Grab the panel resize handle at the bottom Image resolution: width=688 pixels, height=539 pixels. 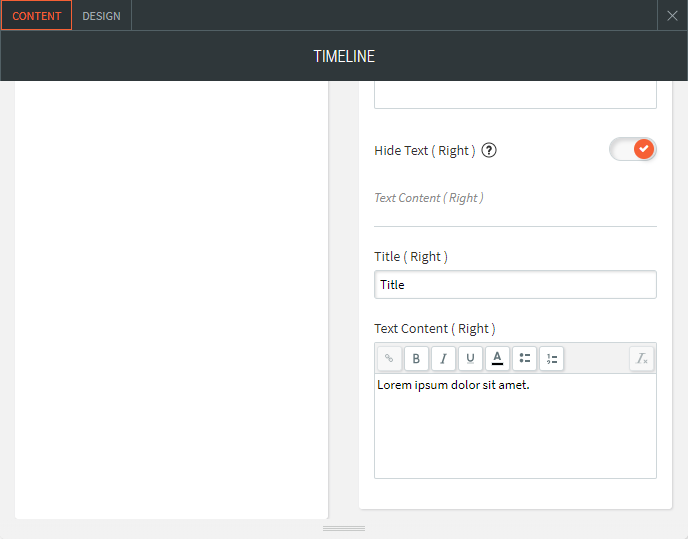click(x=344, y=528)
